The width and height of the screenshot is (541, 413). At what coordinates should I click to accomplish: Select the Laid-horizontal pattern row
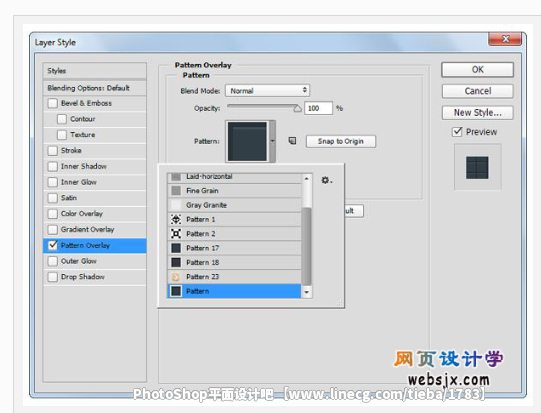(x=235, y=177)
